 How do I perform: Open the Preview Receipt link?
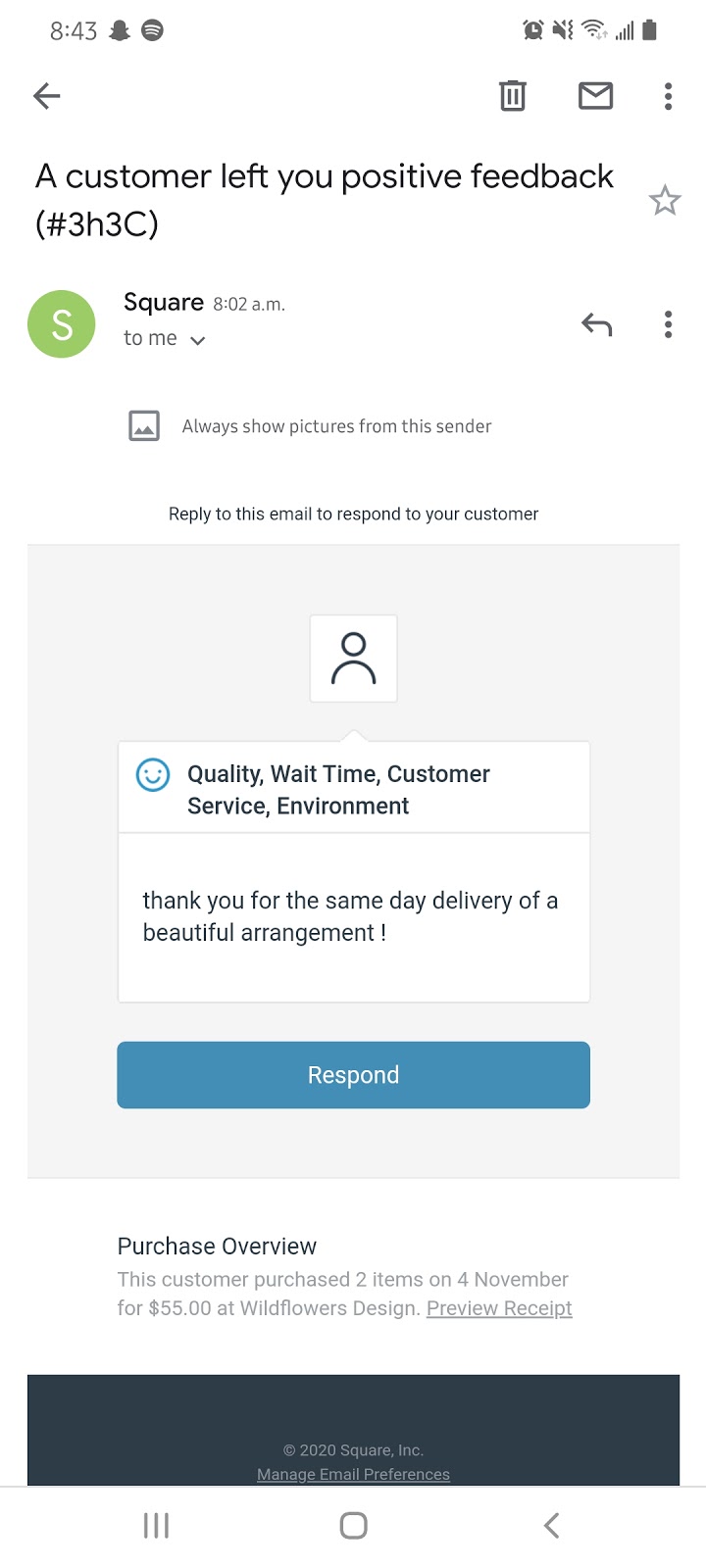click(x=499, y=1308)
